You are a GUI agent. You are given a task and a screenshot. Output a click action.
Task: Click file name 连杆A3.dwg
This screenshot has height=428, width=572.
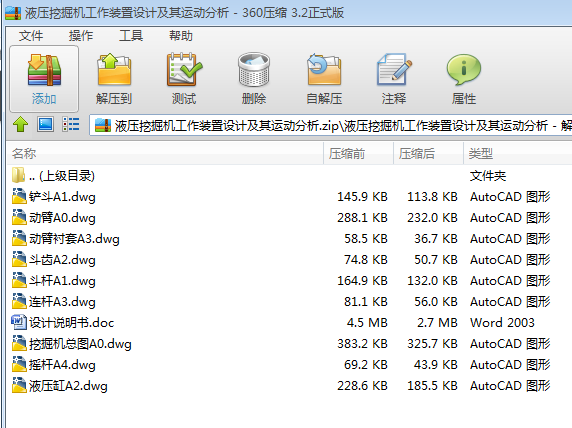62,302
